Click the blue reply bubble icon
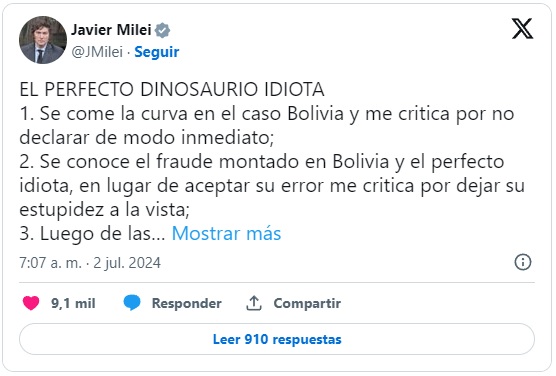The width and height of the screenshot is (556, 376). point(132,303)
